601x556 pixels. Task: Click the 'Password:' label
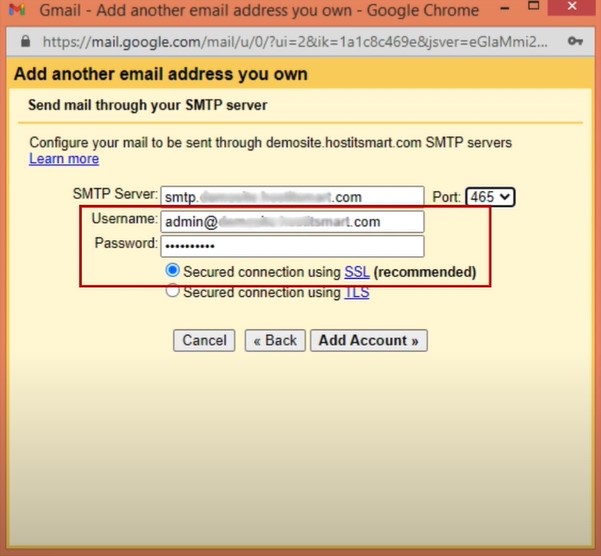[x=126, y=243]
